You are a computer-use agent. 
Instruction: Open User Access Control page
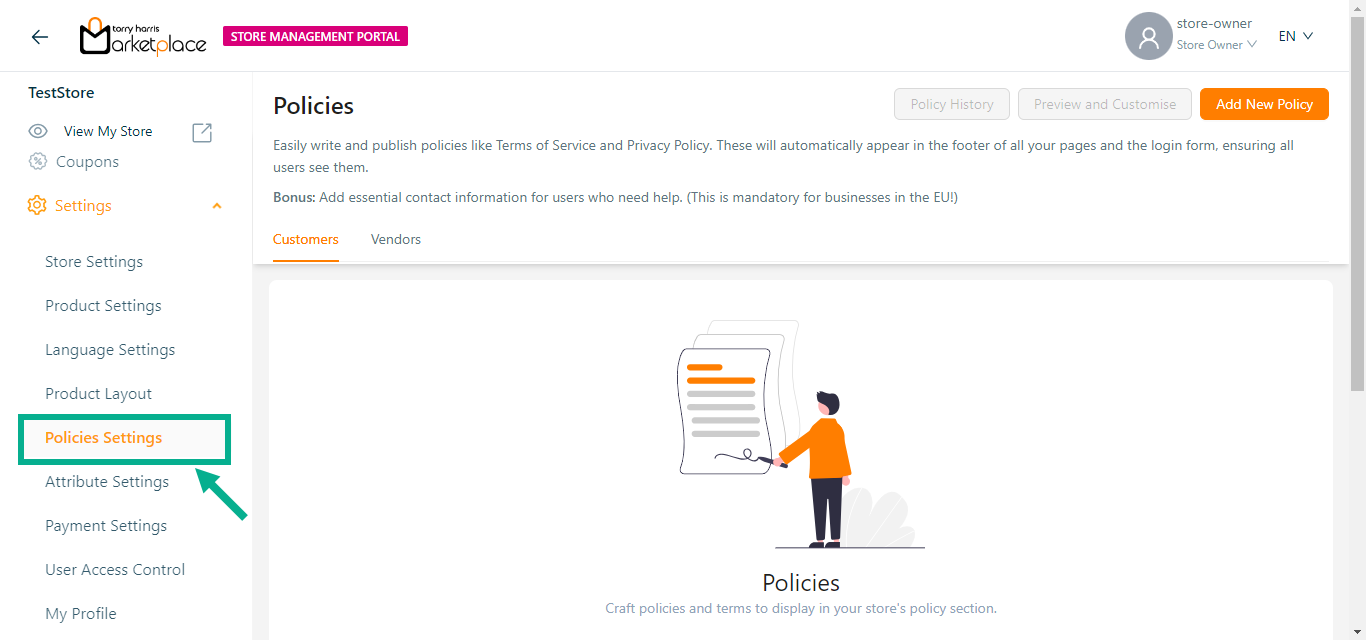tap(115, 569)
